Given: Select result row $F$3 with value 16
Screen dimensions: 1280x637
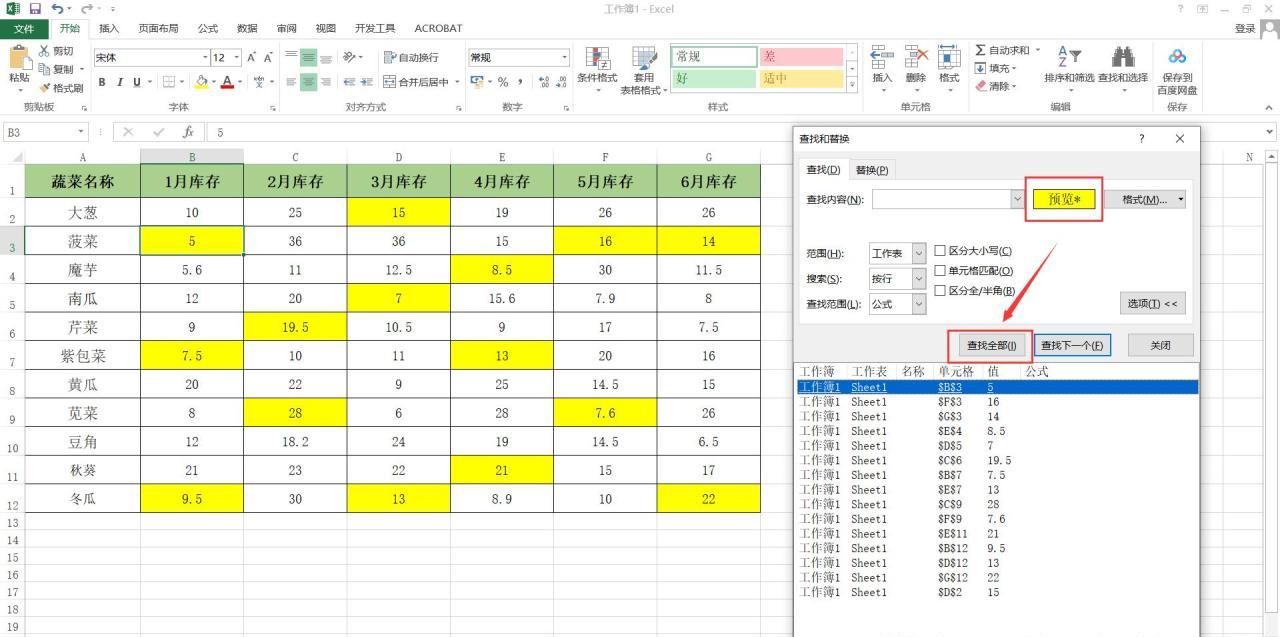Looking at the screenshot, I should pyautogui.click(x=997, y=401).
